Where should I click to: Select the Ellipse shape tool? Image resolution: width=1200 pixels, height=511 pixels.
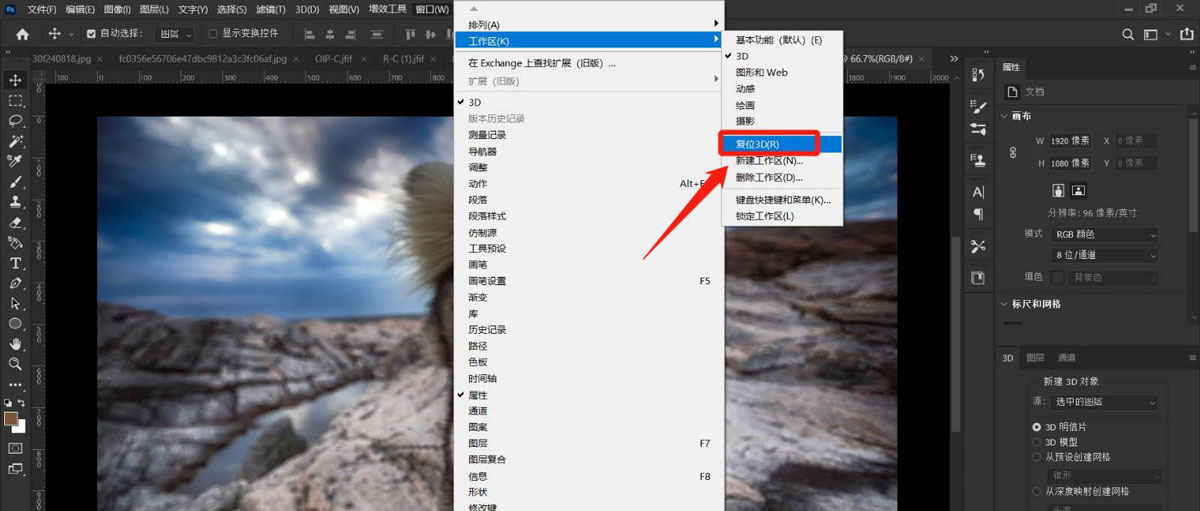point(15,324)
